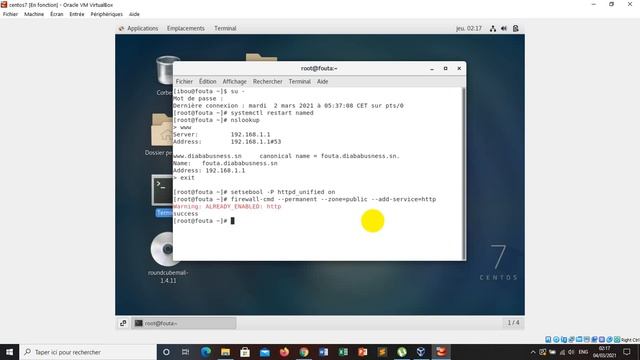Open Sublime Text from the taskbar
The width and height of the screenshot is (640, 360).
pos(382,352)
